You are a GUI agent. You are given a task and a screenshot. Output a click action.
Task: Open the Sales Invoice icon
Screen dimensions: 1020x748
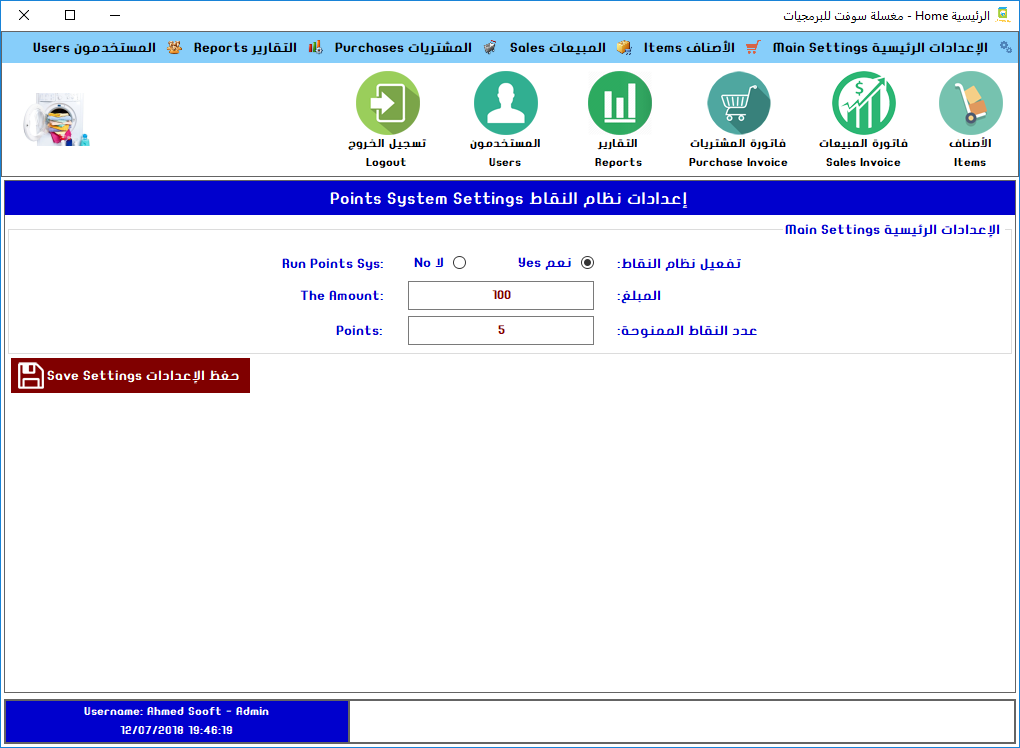[x=863, y=103]
